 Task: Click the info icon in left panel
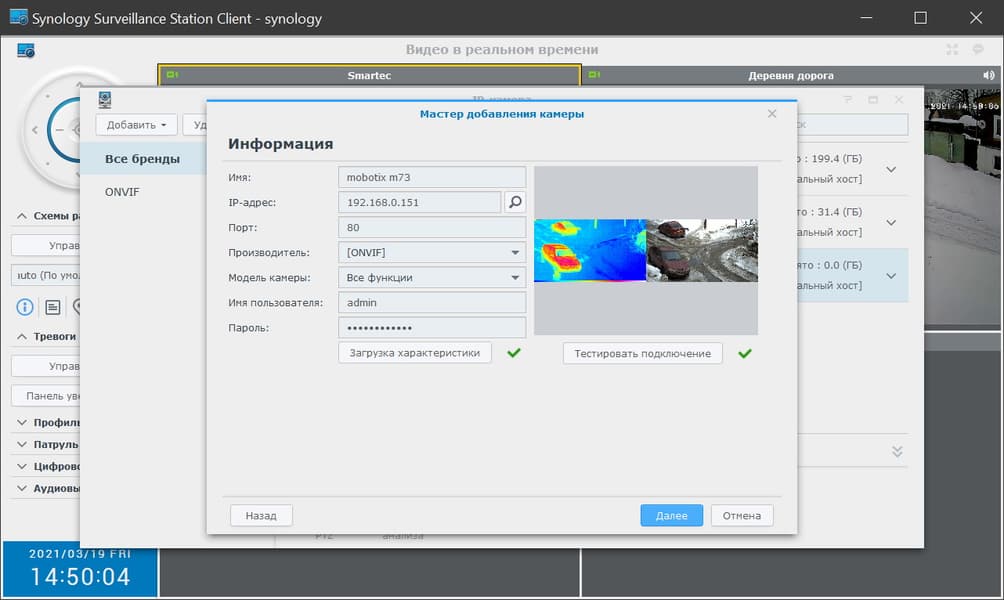[25, 306]
